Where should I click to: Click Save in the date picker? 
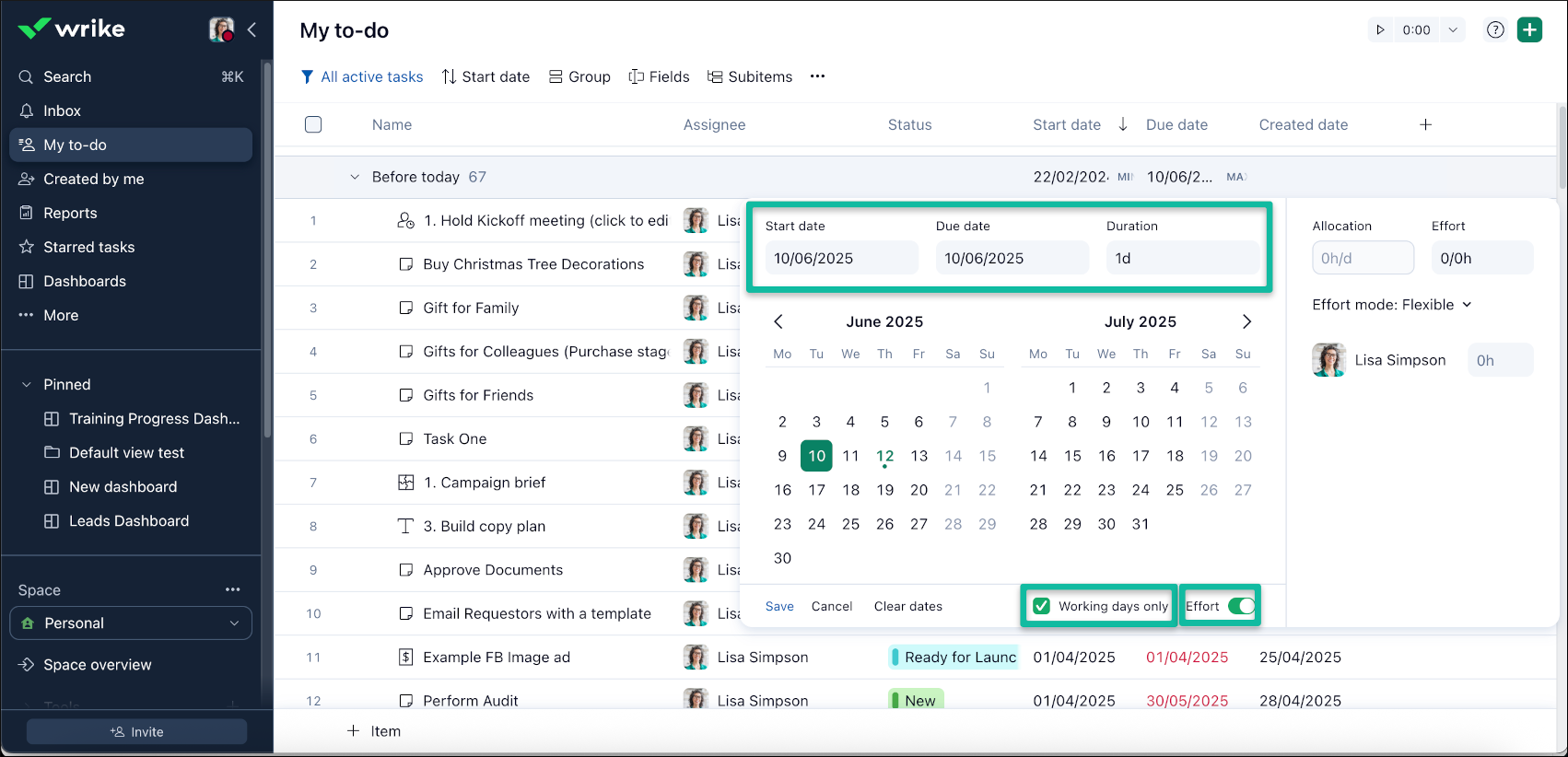click(x=779, y=606)
